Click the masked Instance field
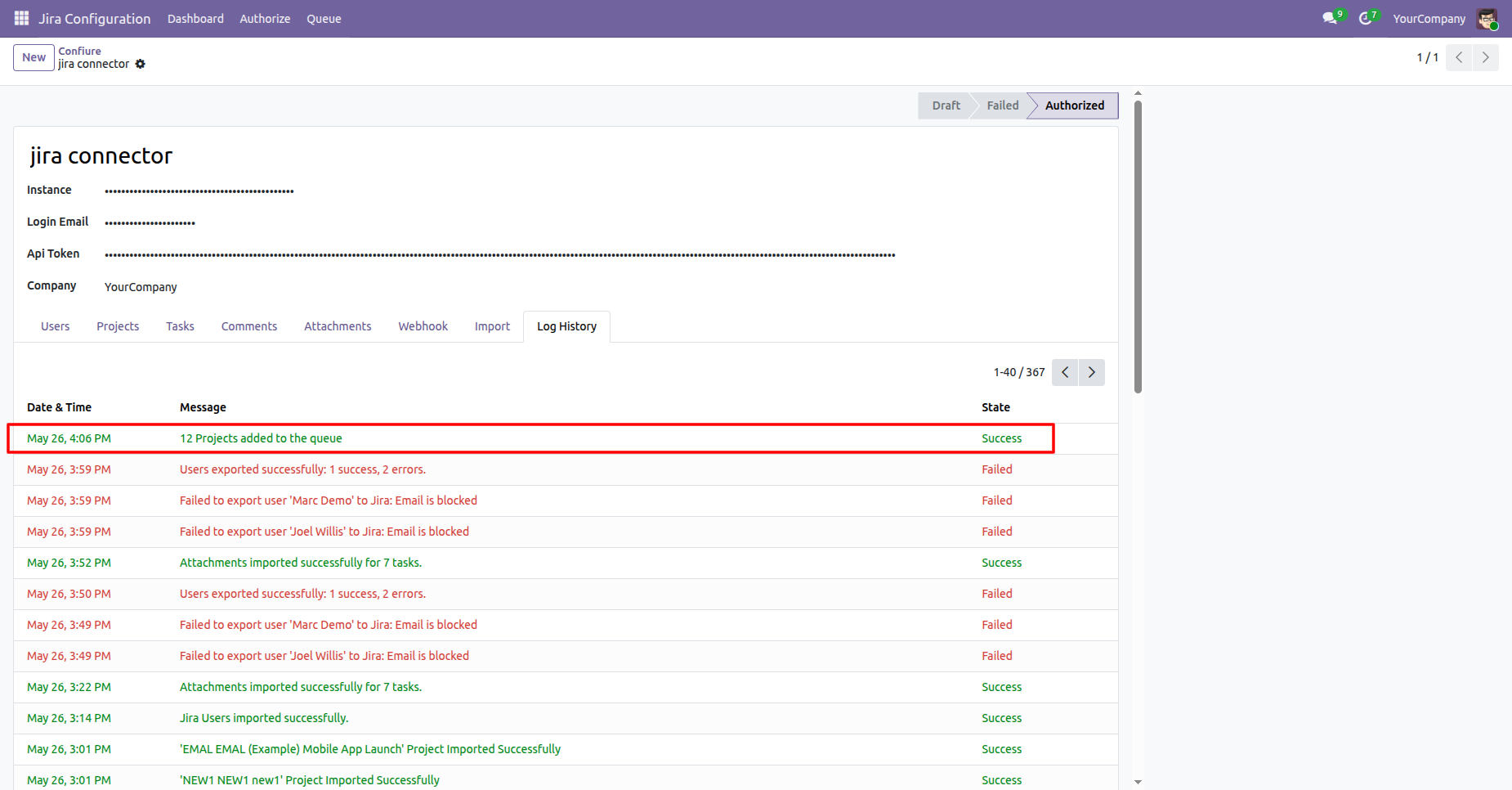The height and width of the screenshot is (790, 1512). coord(199,191)
